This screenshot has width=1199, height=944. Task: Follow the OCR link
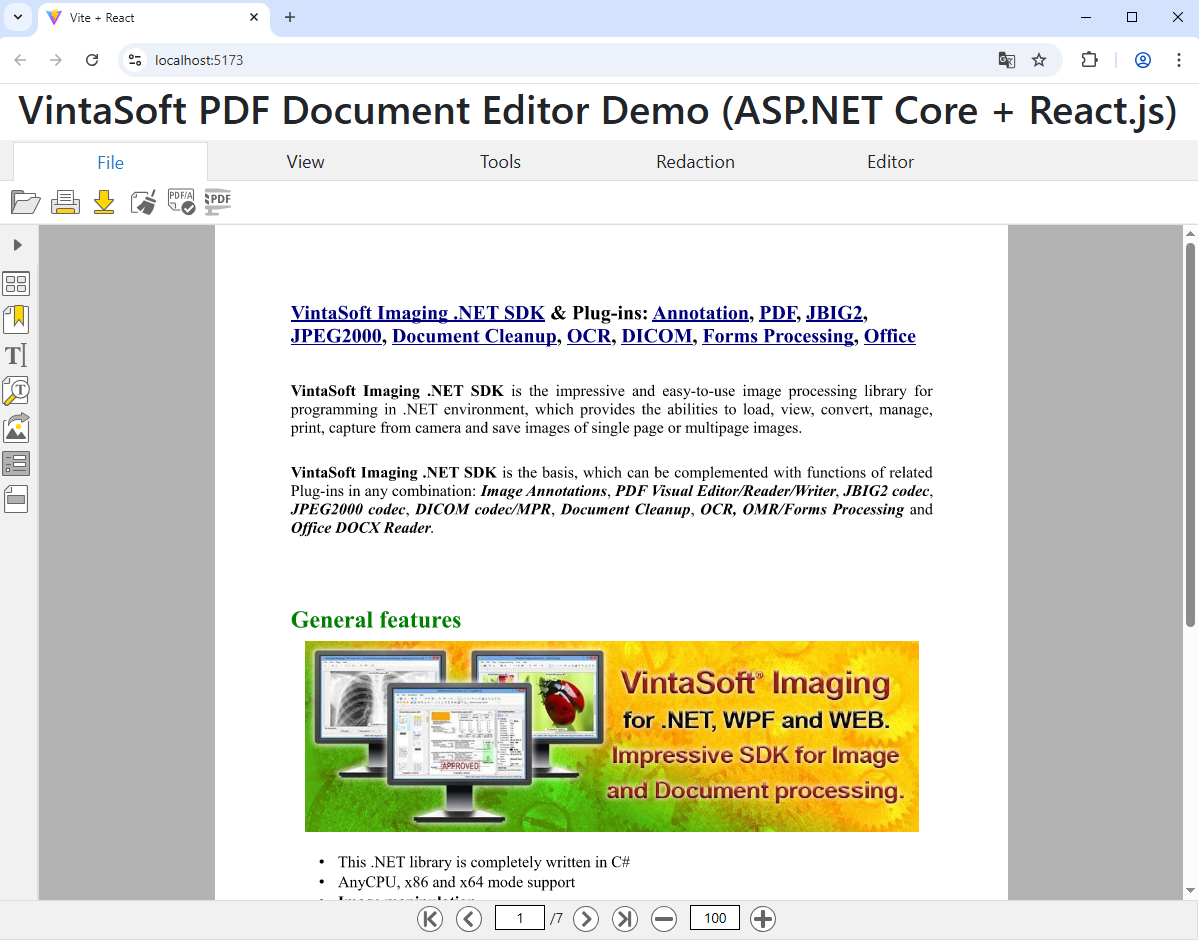click(x=589, y=336)
